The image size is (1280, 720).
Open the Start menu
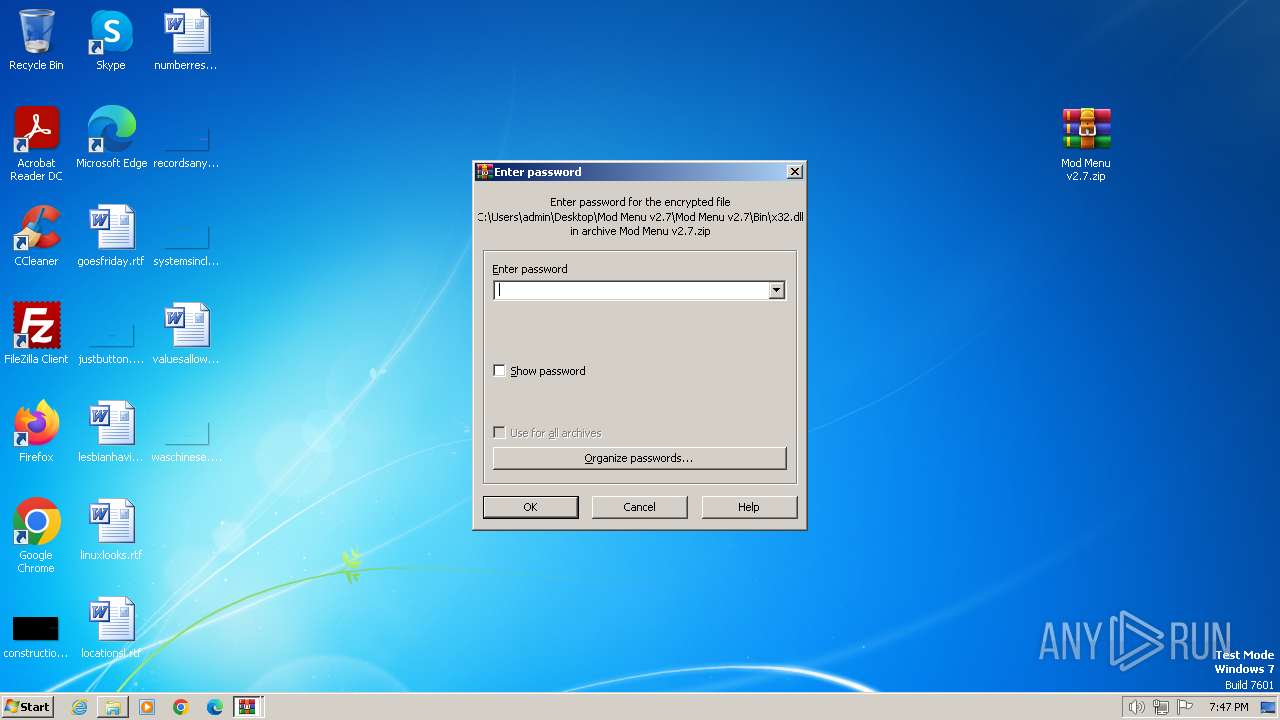click(x=27, y=707)
